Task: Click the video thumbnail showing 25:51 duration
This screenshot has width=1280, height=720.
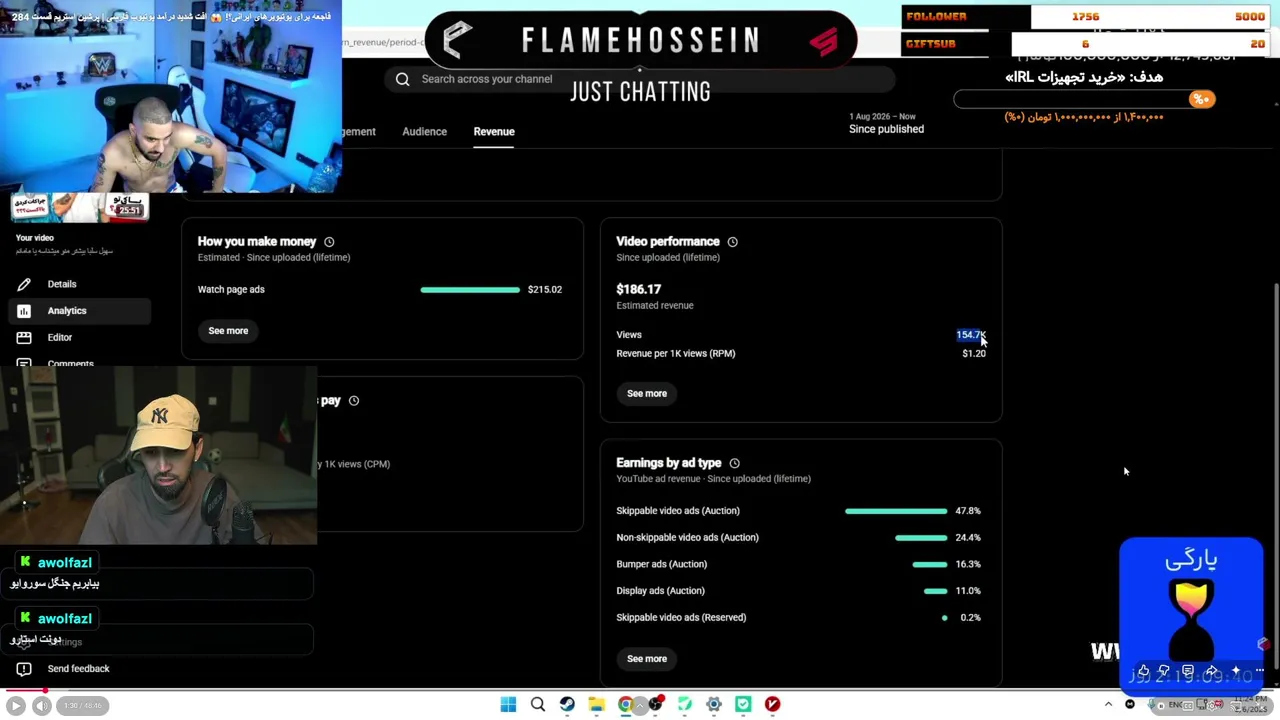Action: (x=80, y=207)
